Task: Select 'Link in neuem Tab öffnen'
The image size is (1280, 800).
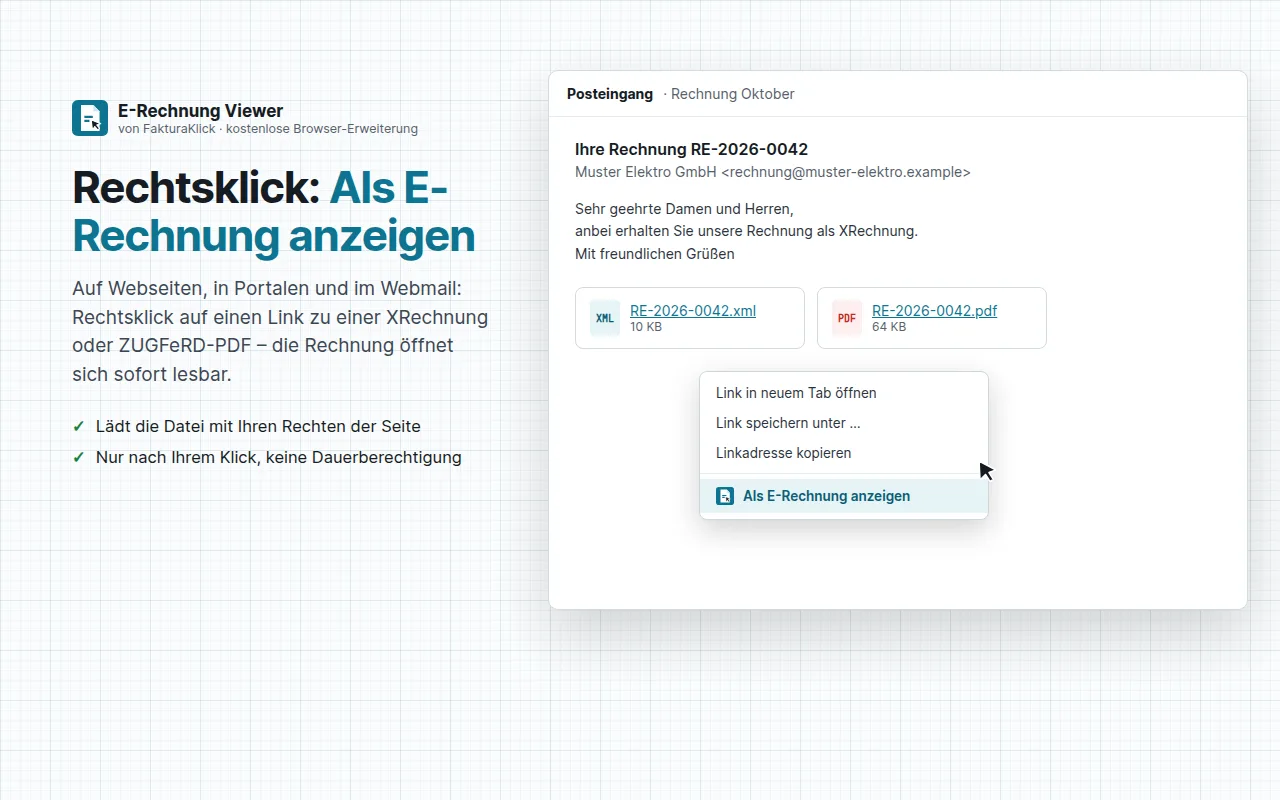Action: (x=844, y=393)
